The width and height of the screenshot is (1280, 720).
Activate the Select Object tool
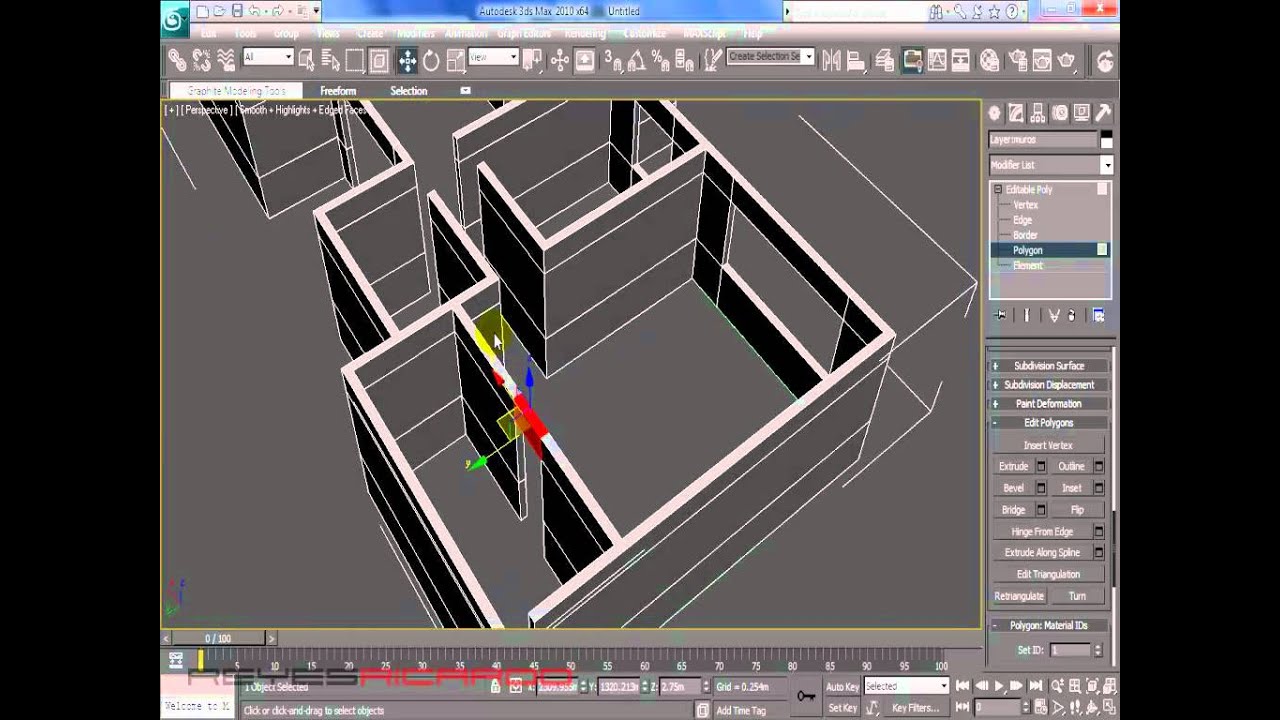coord(307,61)
